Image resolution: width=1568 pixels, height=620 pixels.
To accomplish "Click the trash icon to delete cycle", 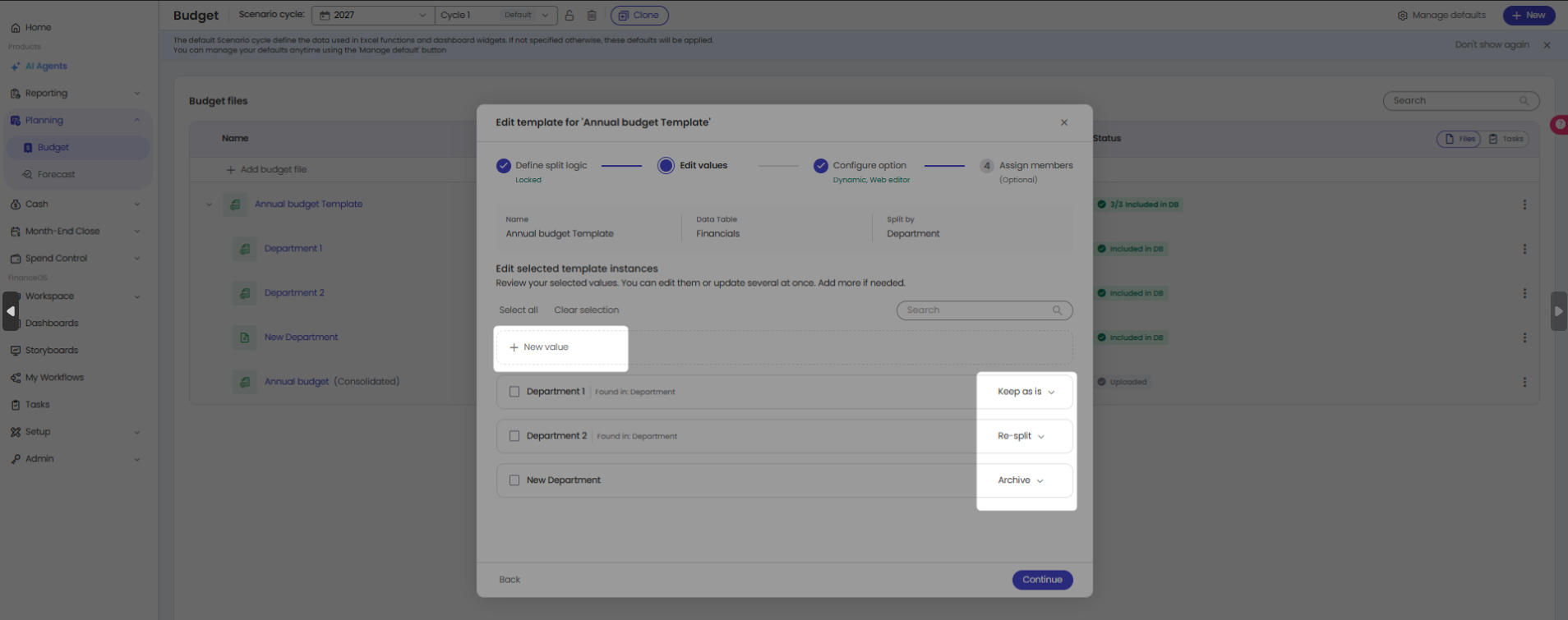I will click(592, 15).
